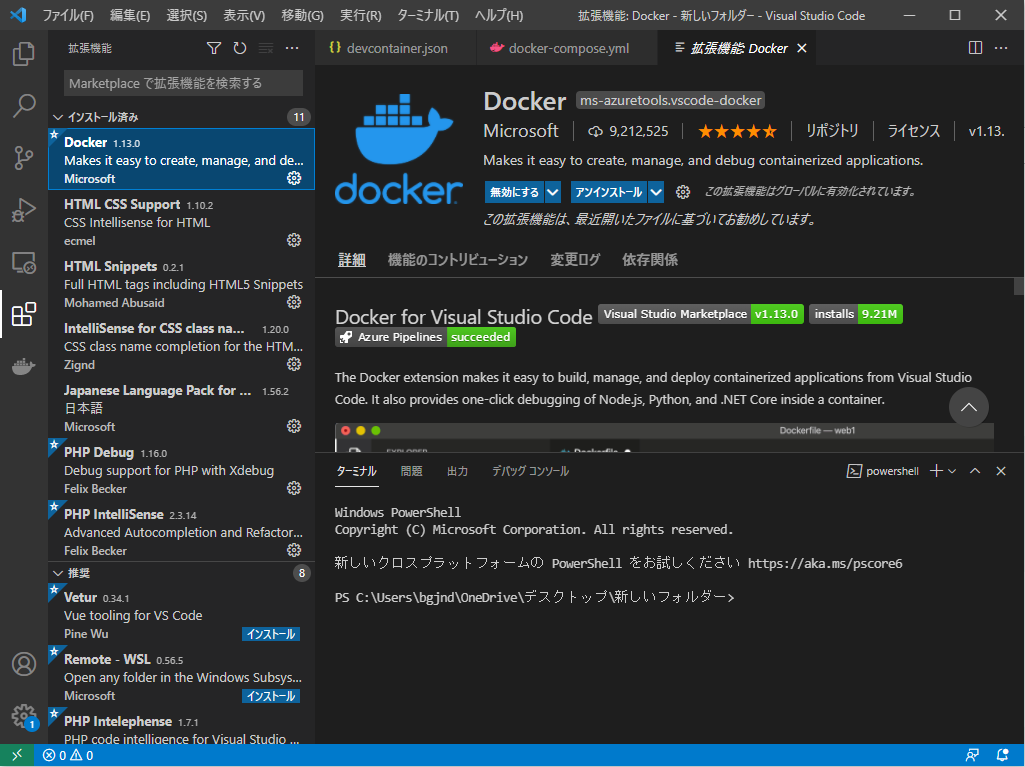Click the five-star rating
Viewport: 1025px width, 767px height.
737,131
